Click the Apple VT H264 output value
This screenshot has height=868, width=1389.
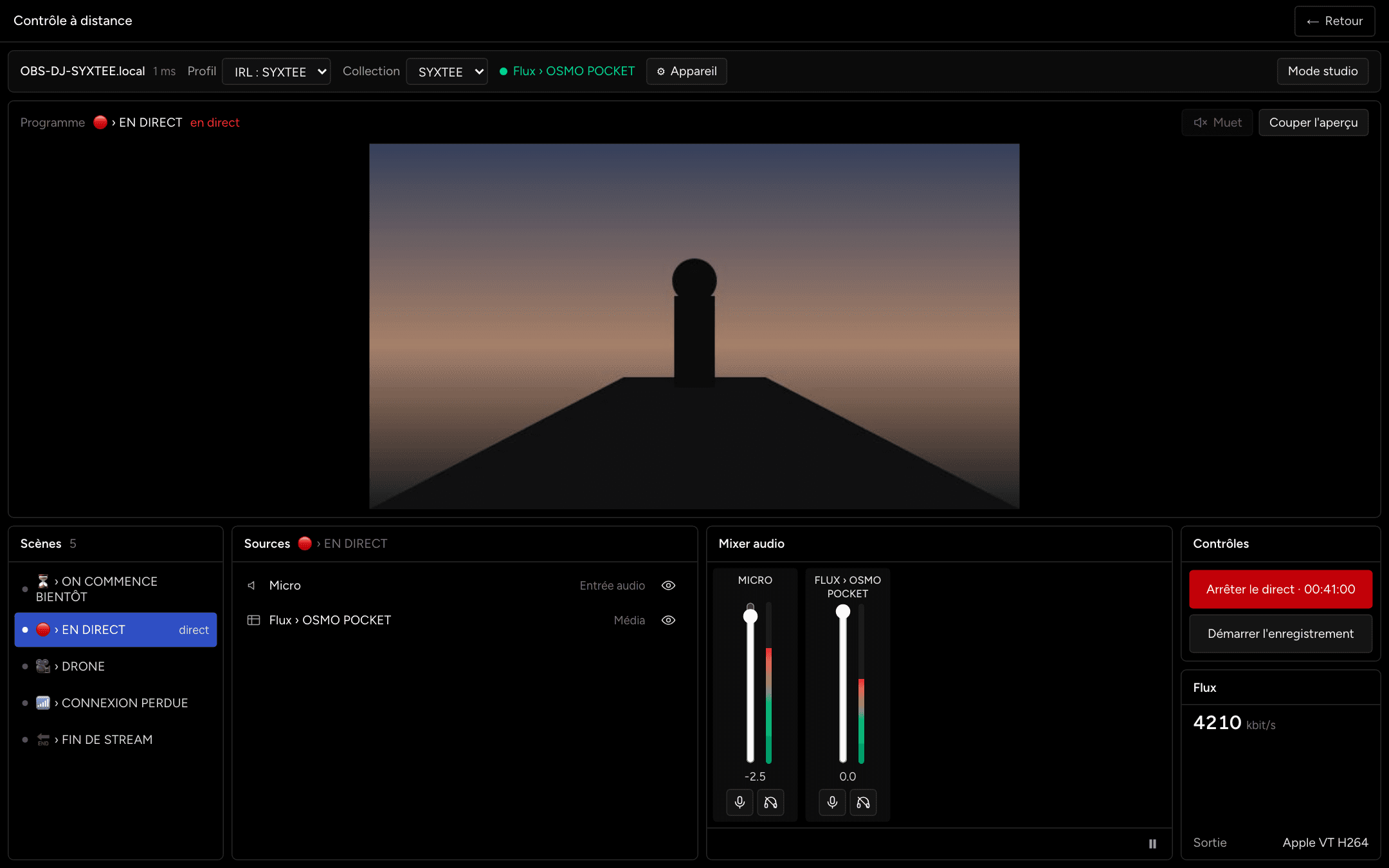pyautogui.click(x=1325, y=842)
